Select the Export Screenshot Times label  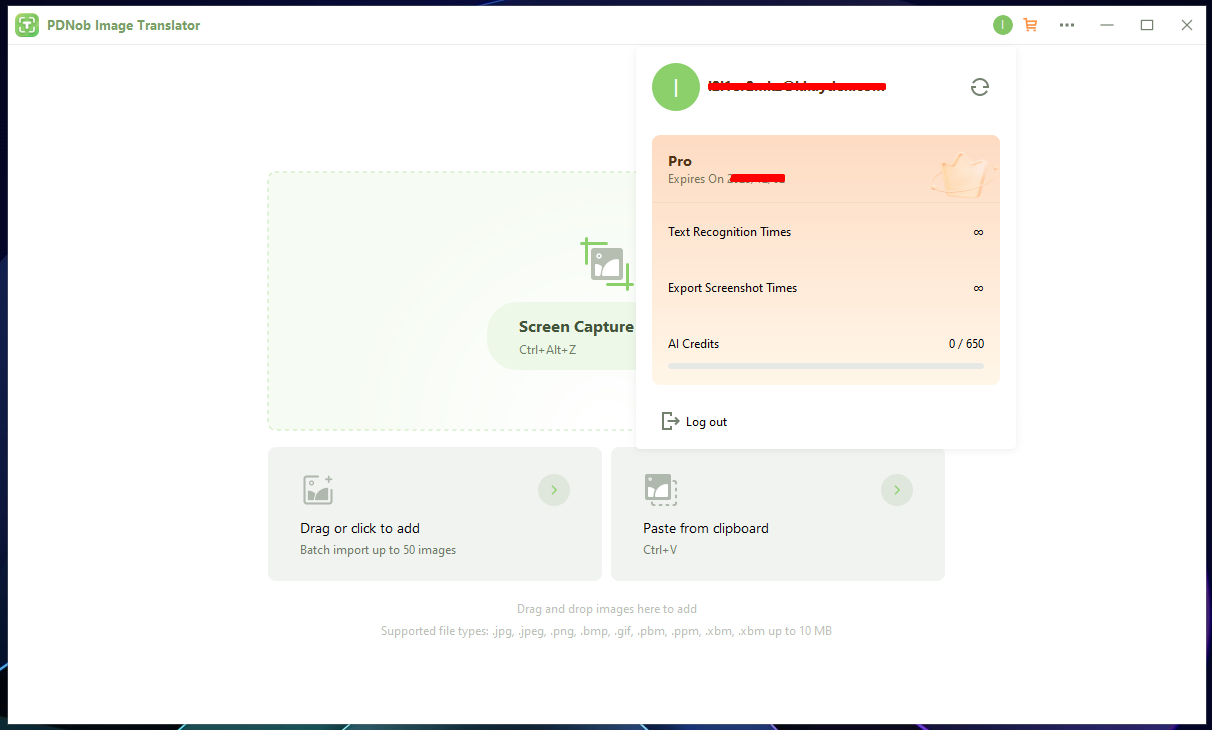[732, 288]
